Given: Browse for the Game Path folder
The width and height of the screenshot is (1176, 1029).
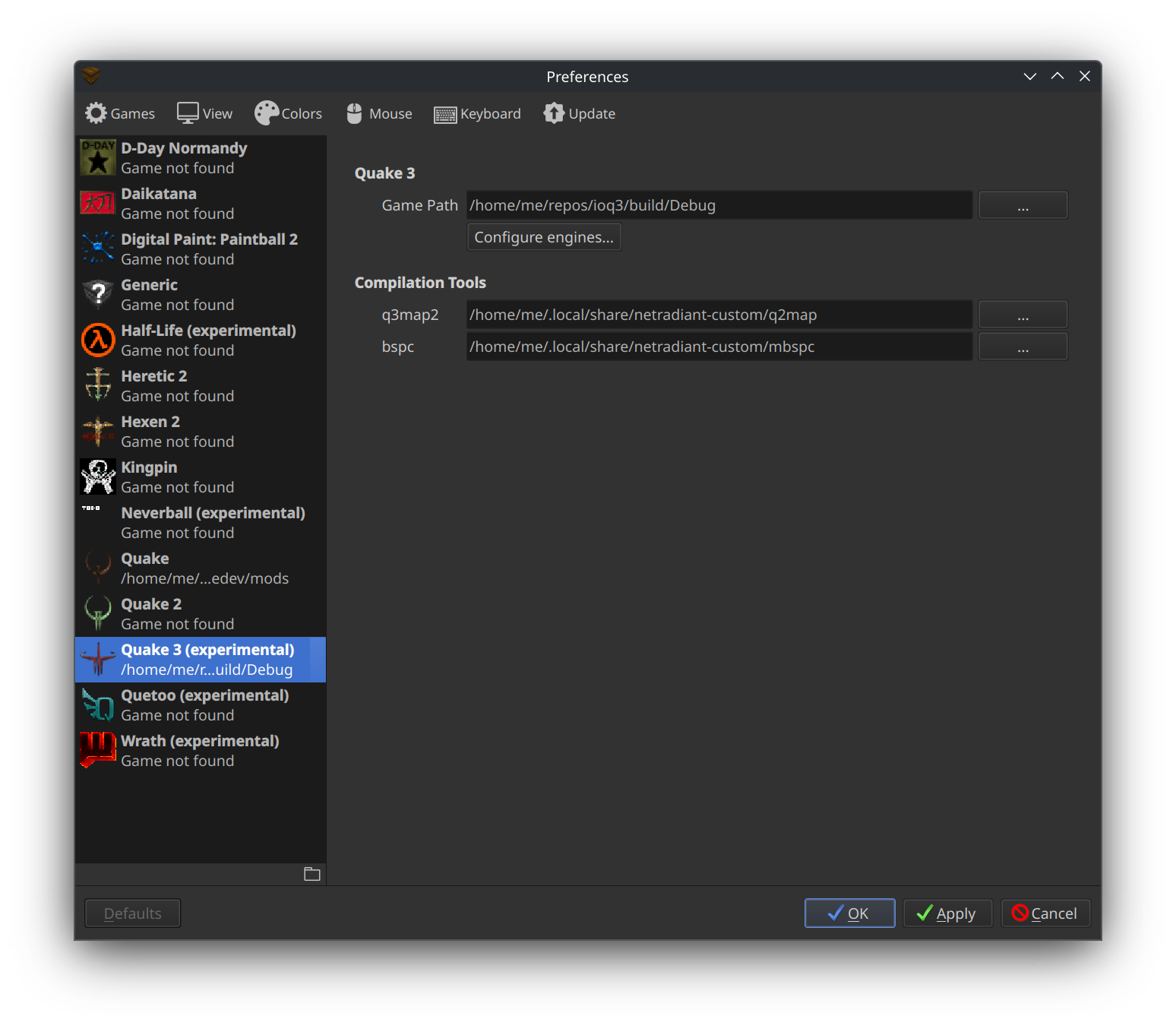Looking at the screenshot, I should click(x=1023, y=205).
